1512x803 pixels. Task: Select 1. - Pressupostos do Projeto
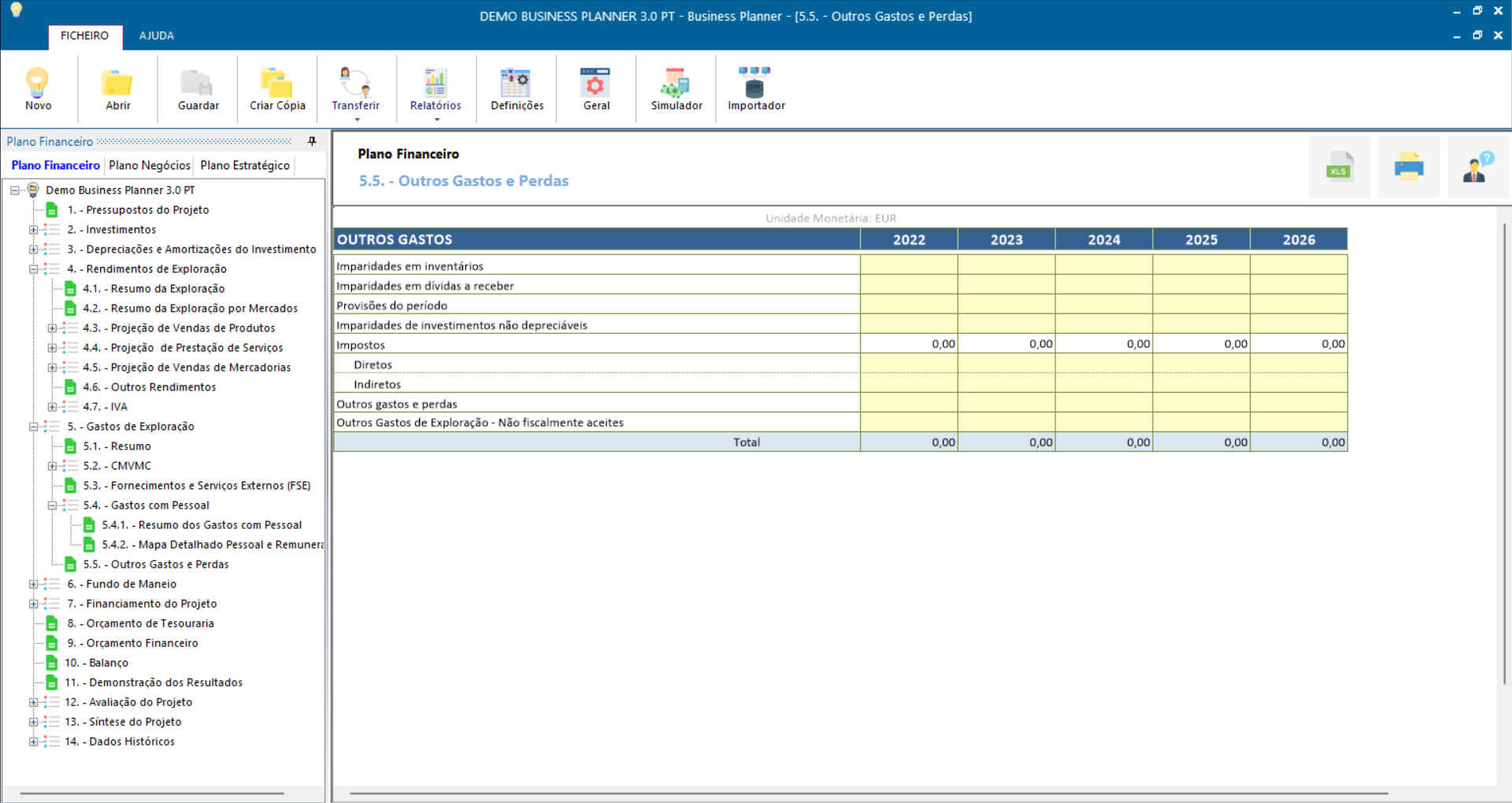(x=138, y=210)
